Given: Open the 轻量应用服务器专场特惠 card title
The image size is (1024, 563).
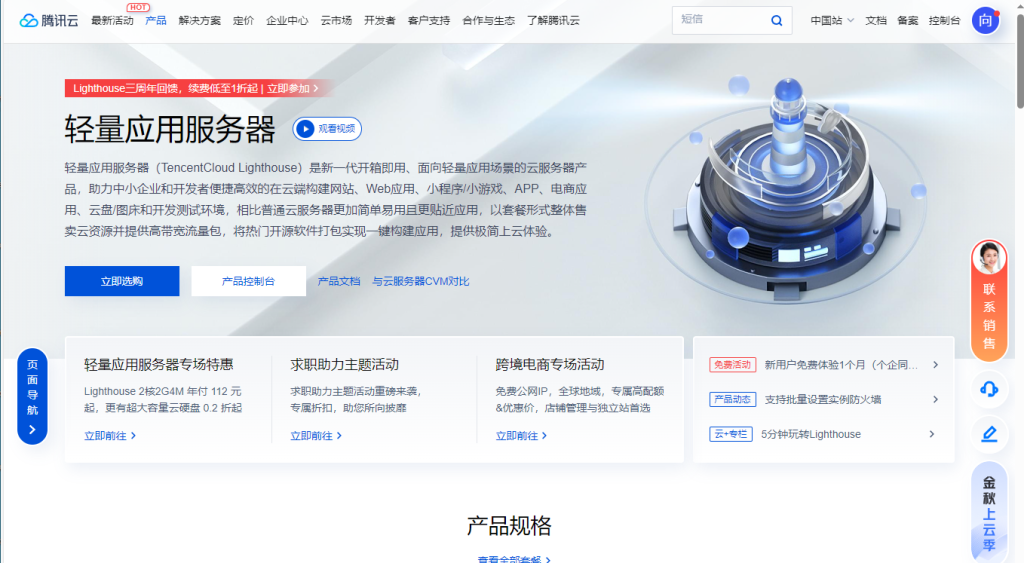Looking at the screenshot, I should 159,364.
